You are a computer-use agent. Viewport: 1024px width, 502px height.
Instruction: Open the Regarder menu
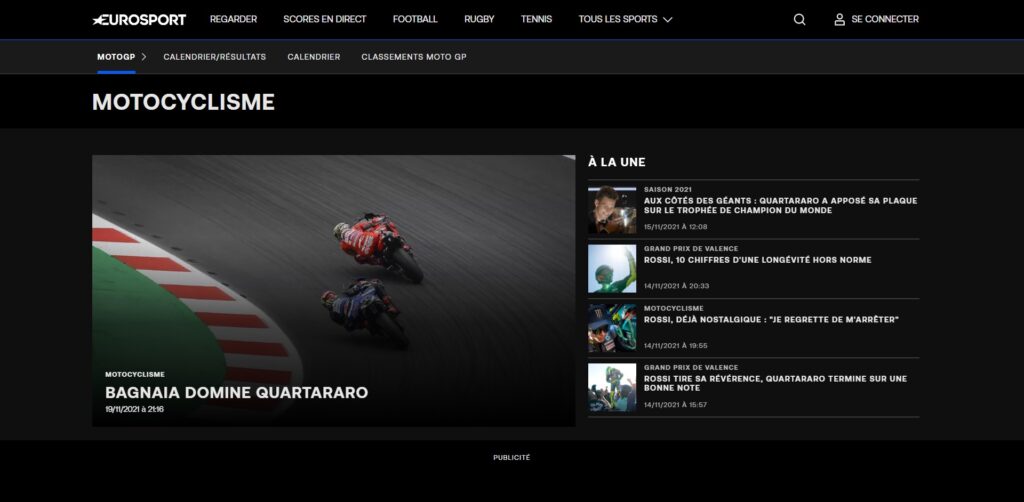tap(233, 20)
